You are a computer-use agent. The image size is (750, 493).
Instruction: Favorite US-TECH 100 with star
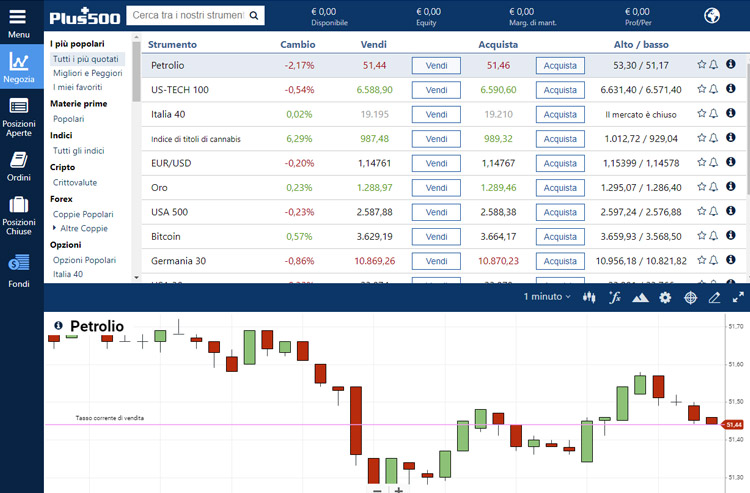pos(701,88)
